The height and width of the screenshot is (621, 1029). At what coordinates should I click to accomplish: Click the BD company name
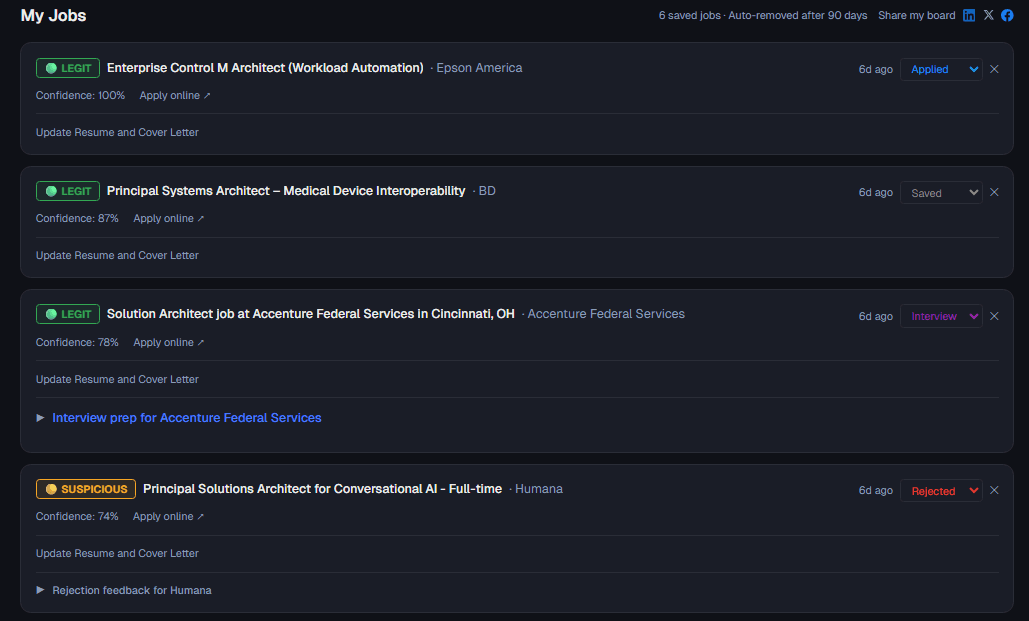(487, 191)
